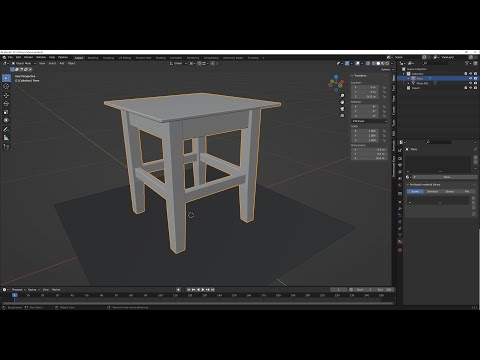
Task: Select the Scale tool
Action: coord(6,112)
